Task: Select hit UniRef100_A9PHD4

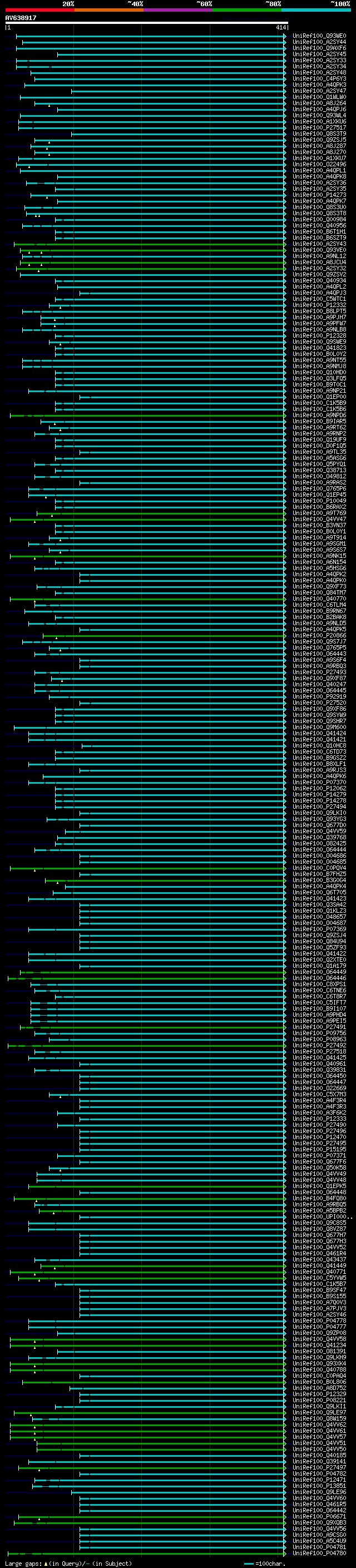Action: pos(319,1015)
